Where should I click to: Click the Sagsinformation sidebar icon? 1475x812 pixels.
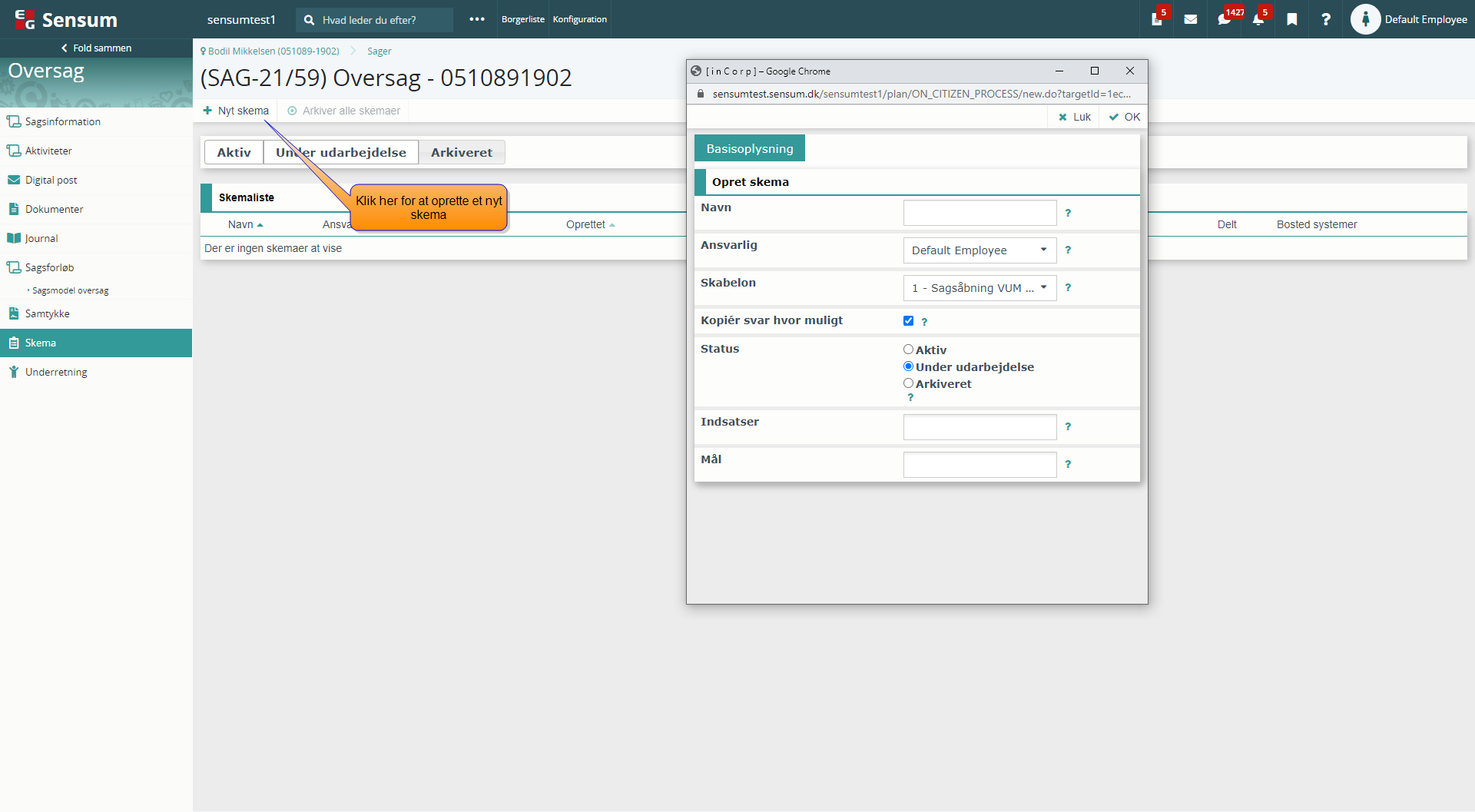pos(14,121)
